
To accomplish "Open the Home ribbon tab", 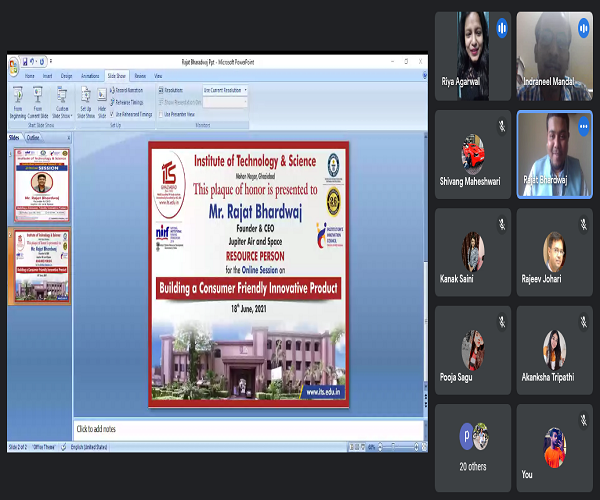I will 29,76.
